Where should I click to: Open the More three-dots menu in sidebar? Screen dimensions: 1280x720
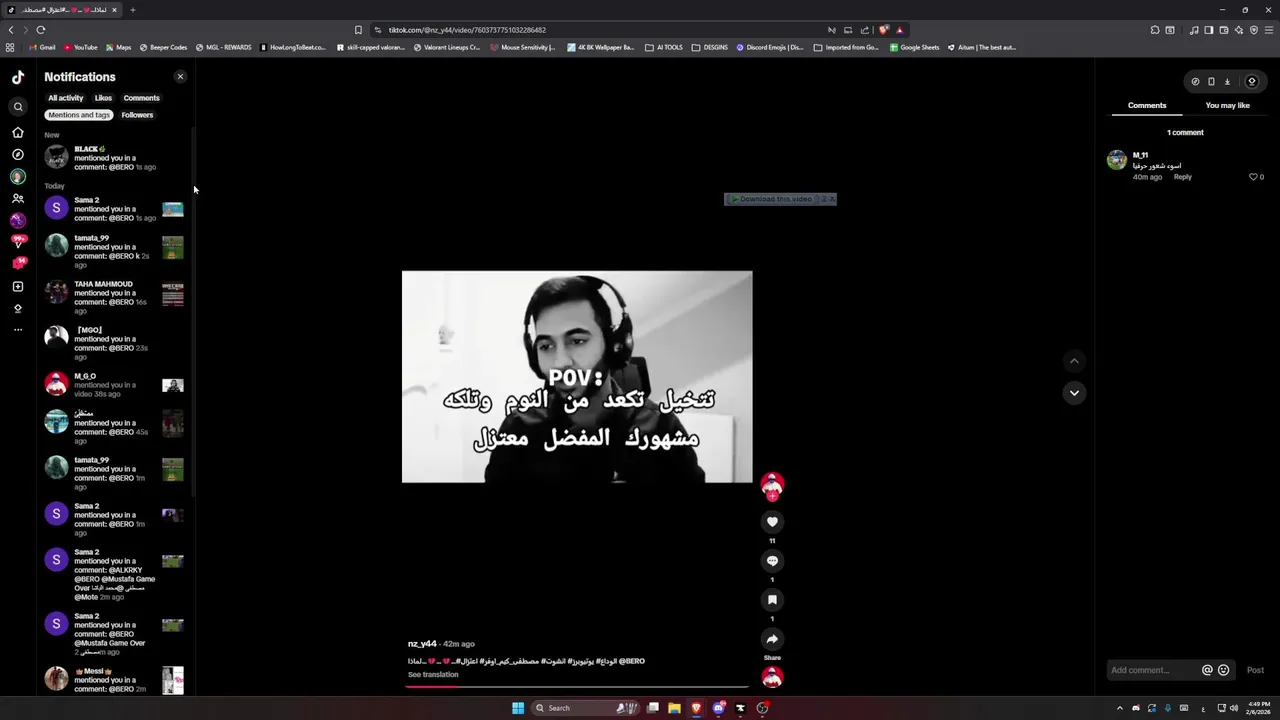pos(18,329)
